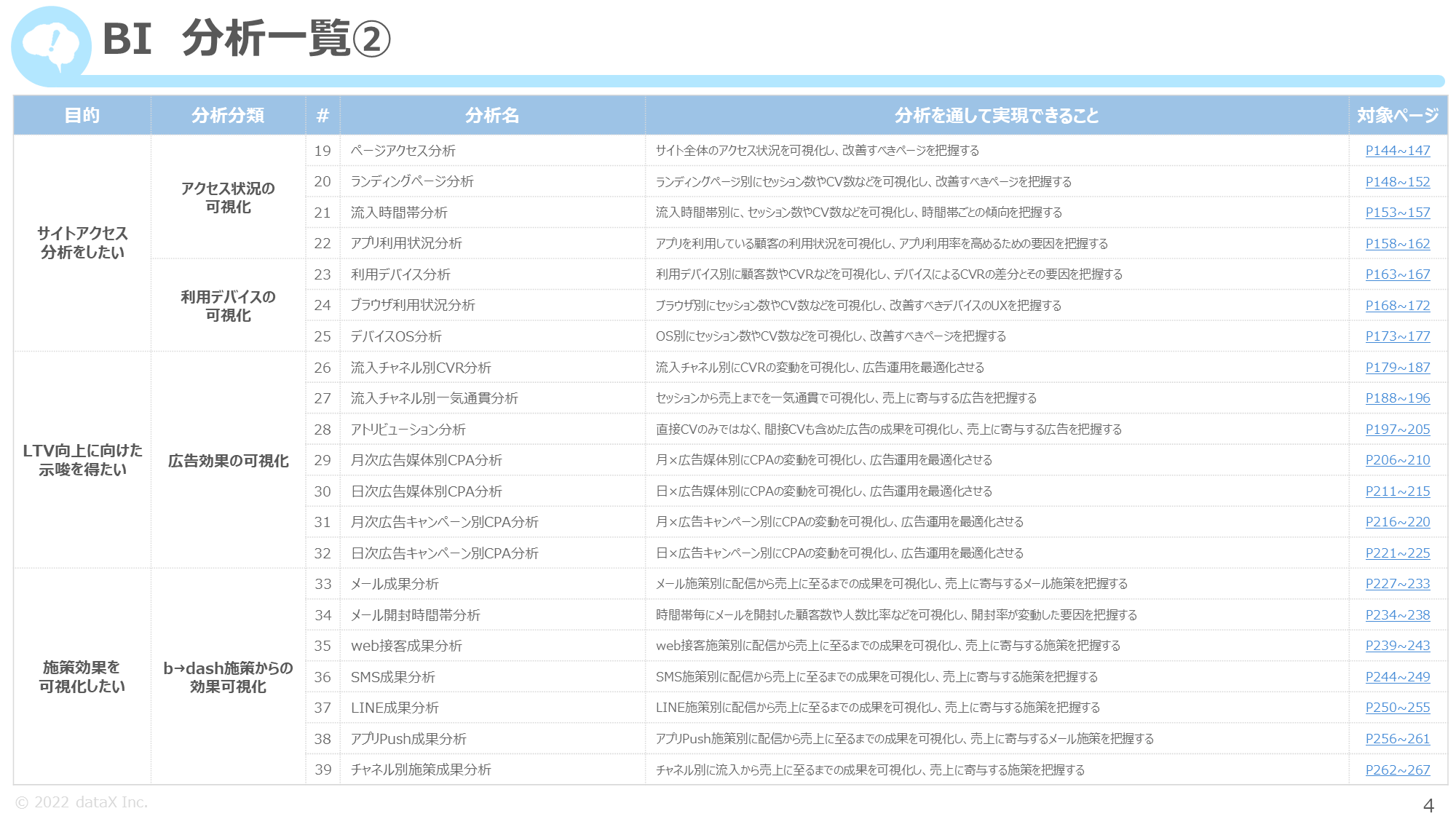
Task: Open page link P227~233
Action: pyautogui.click(x=1398, y=584)
